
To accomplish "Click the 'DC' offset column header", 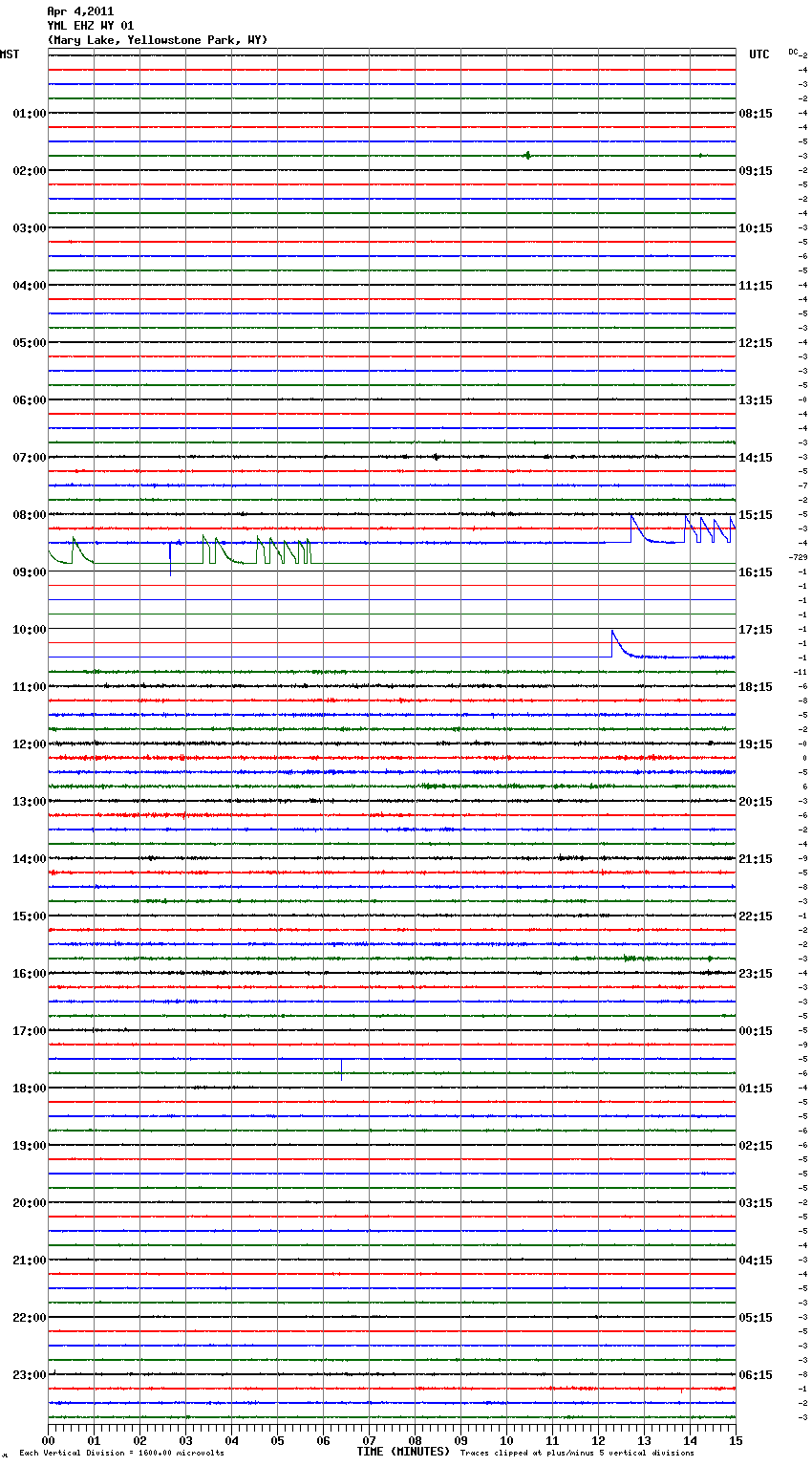I will (793, 52).
